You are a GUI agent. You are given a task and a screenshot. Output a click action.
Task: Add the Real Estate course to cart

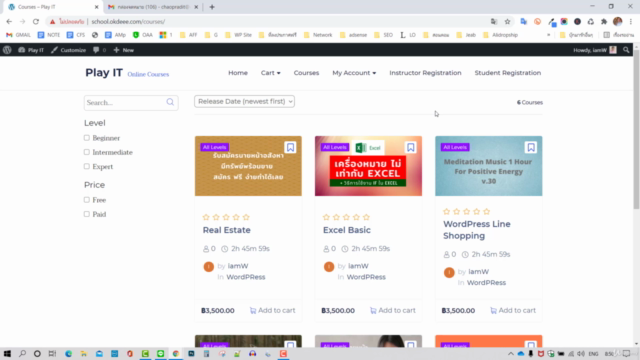pyautogui.click(x=272, y=310)
